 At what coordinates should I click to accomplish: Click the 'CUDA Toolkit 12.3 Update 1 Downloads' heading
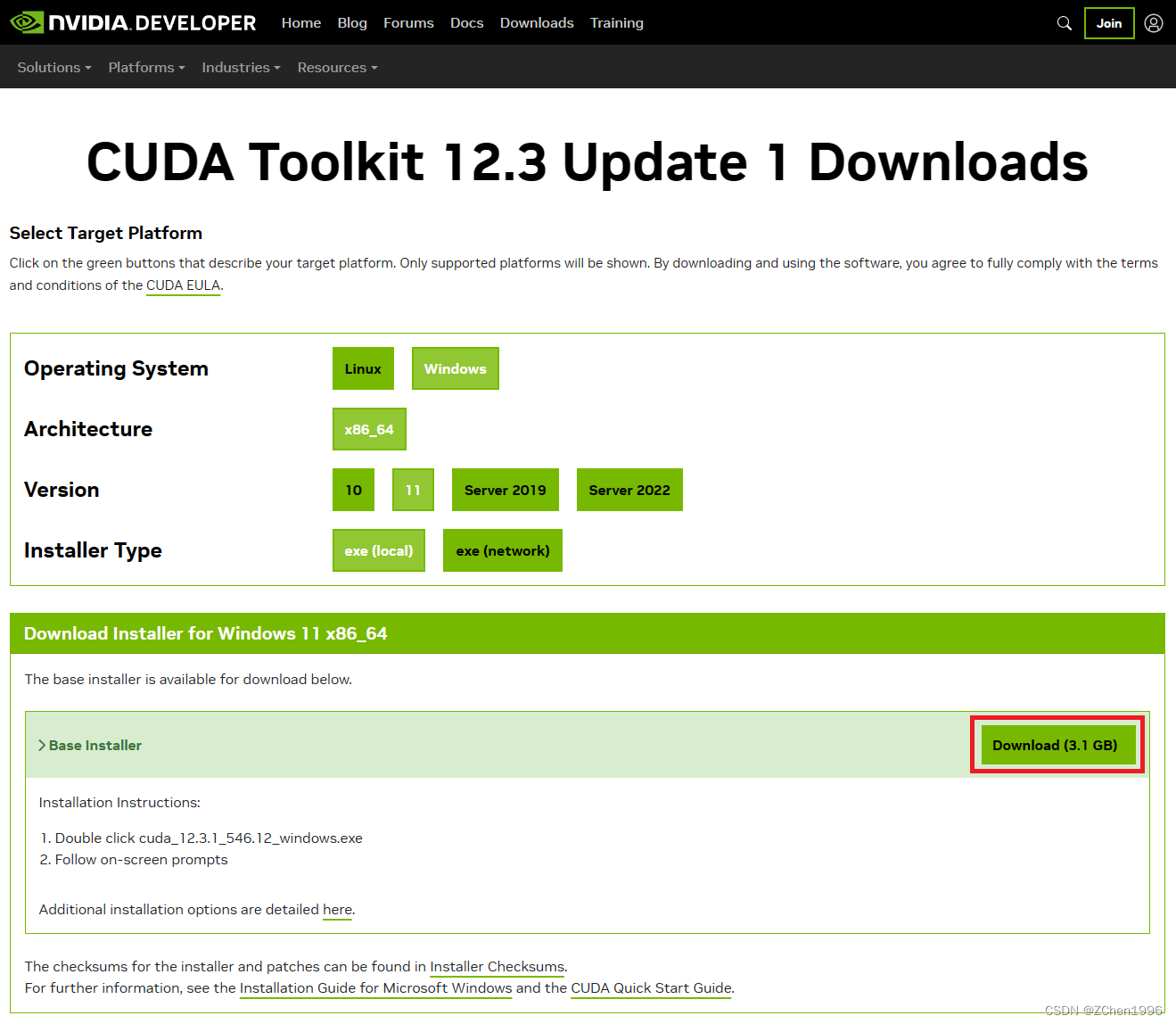point(588,162)
